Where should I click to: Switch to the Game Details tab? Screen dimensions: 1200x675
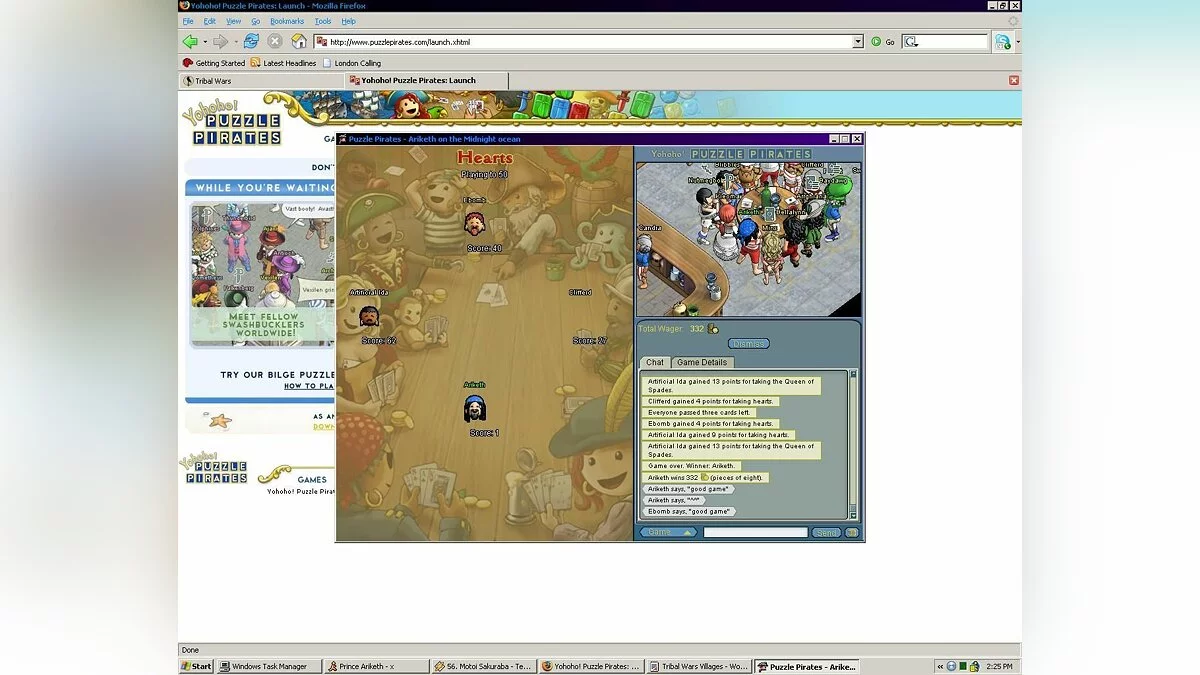(x=701, y=362)
